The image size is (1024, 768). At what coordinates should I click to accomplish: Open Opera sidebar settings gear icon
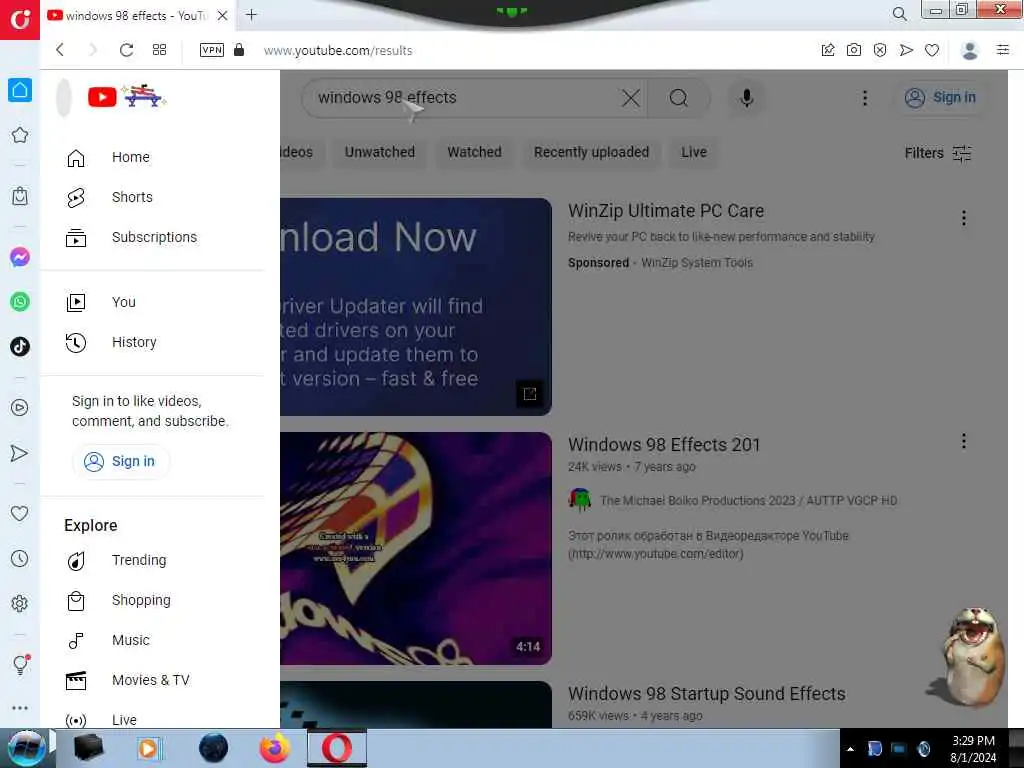[20, 603]
